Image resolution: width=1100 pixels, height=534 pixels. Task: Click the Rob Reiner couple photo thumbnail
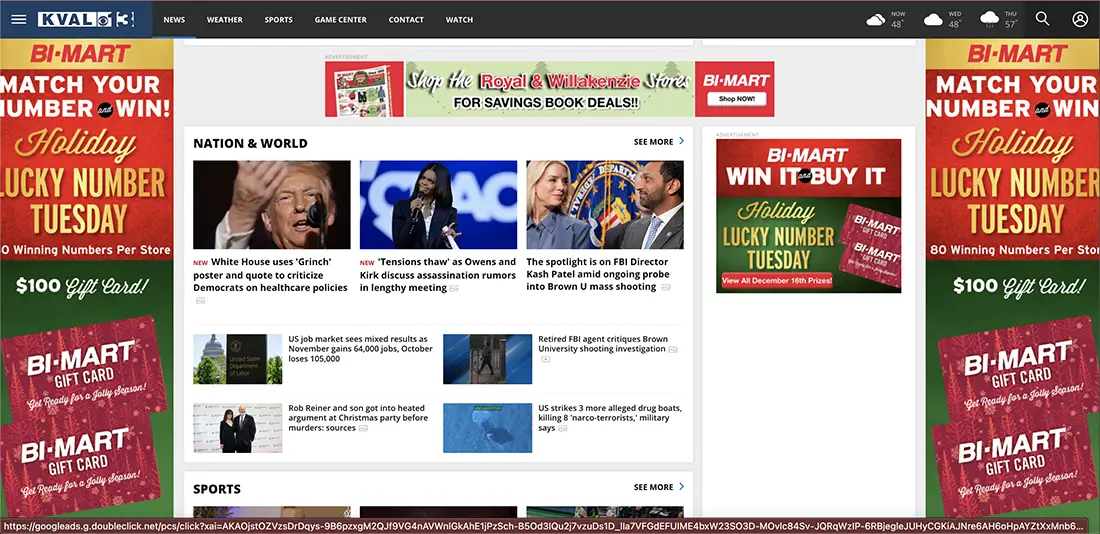tap(238, 427)
